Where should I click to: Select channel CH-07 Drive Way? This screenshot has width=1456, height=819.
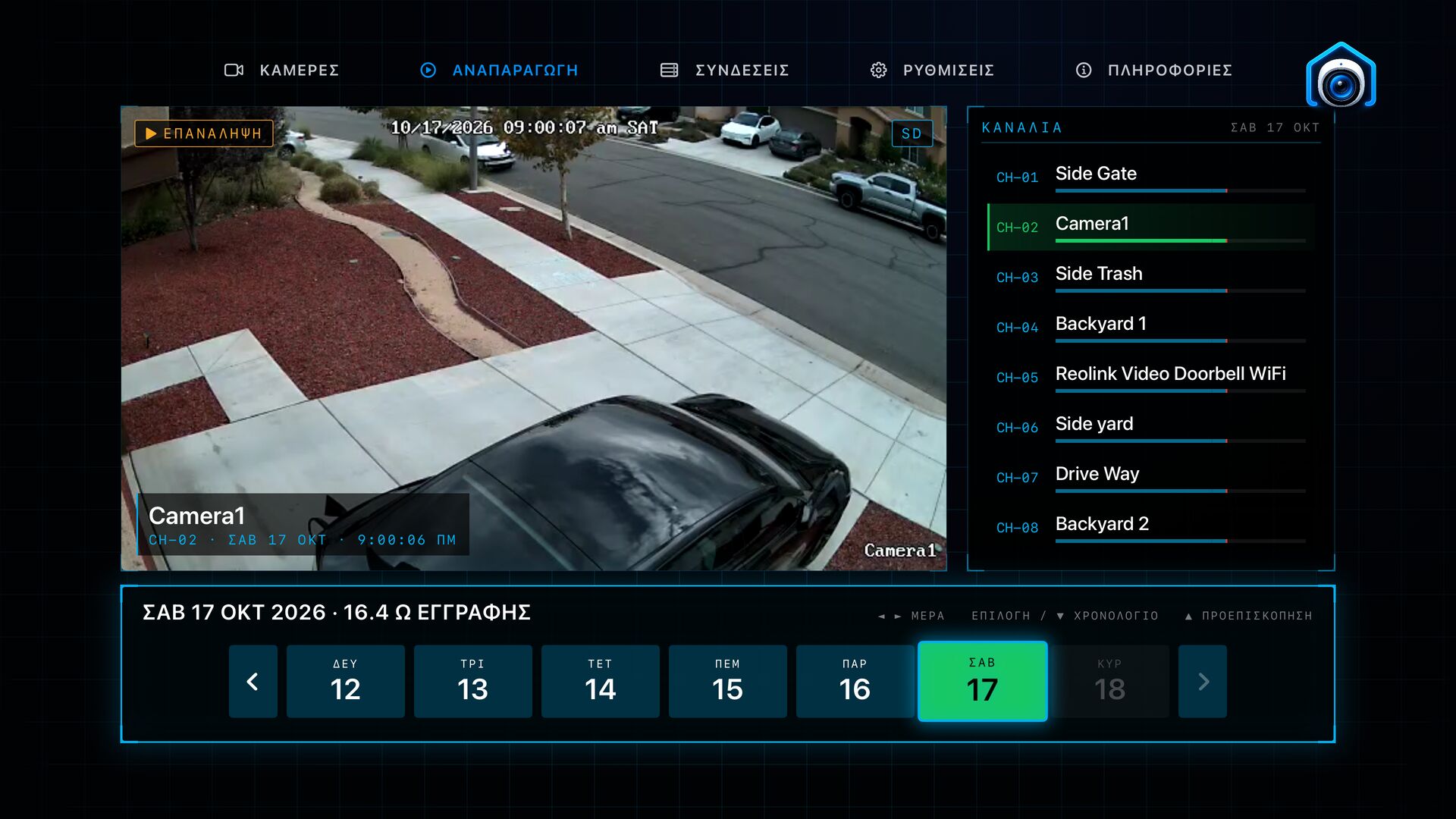1150,477
